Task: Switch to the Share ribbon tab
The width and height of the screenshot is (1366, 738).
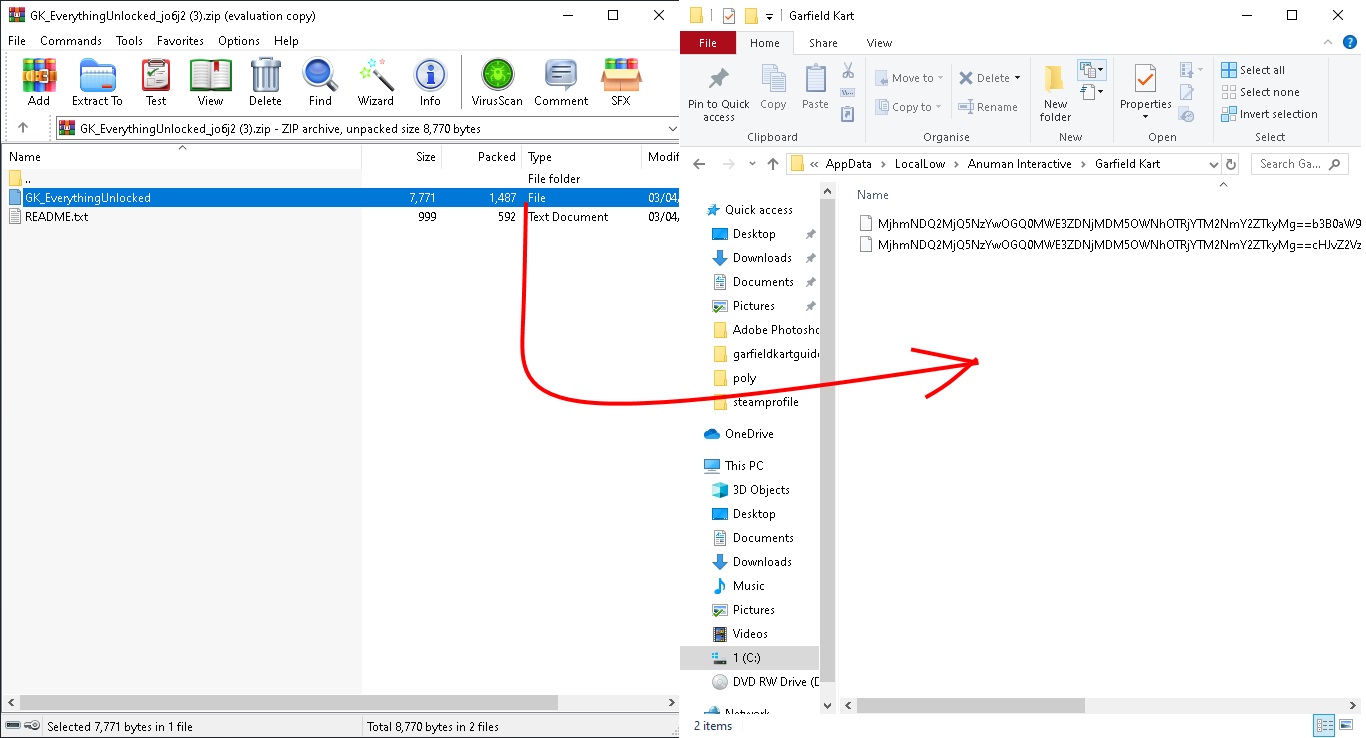Action: (x=824, y=43)
